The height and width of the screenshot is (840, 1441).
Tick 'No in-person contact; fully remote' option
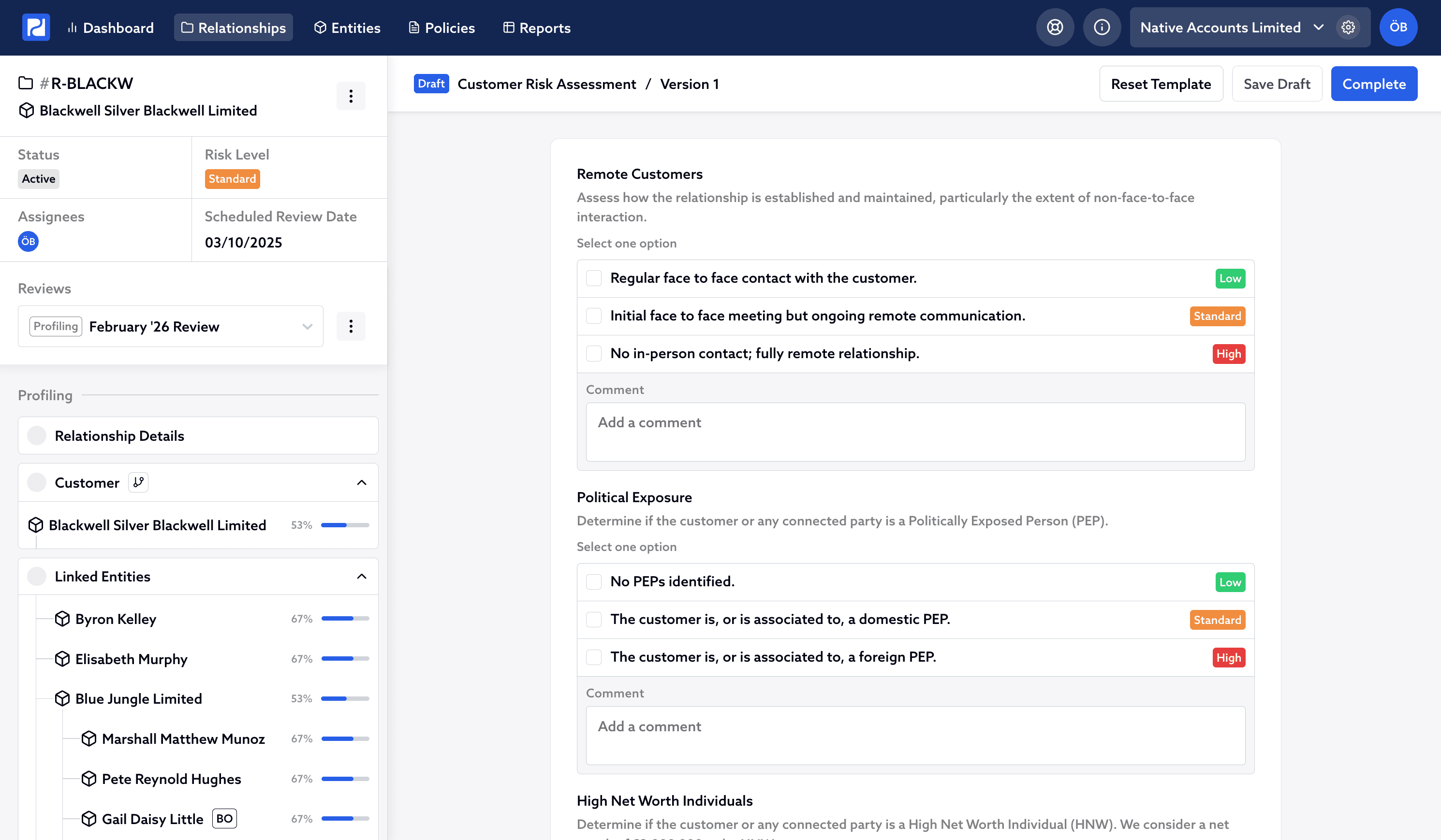(x=593, y=354)
